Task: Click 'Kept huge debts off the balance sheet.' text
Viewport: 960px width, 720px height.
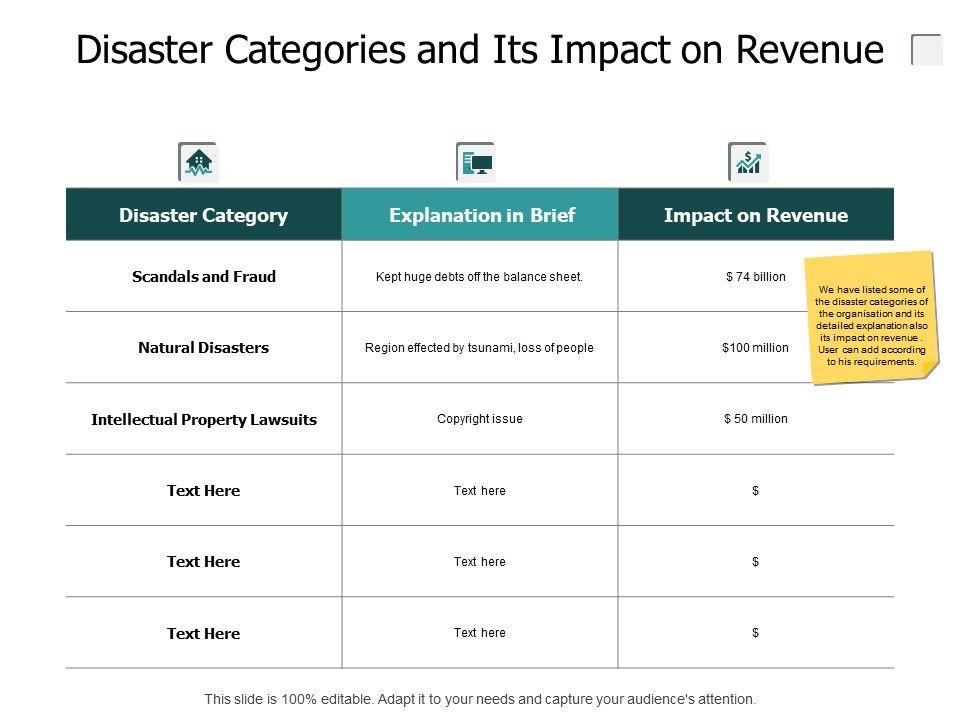Action: point(479,277)
